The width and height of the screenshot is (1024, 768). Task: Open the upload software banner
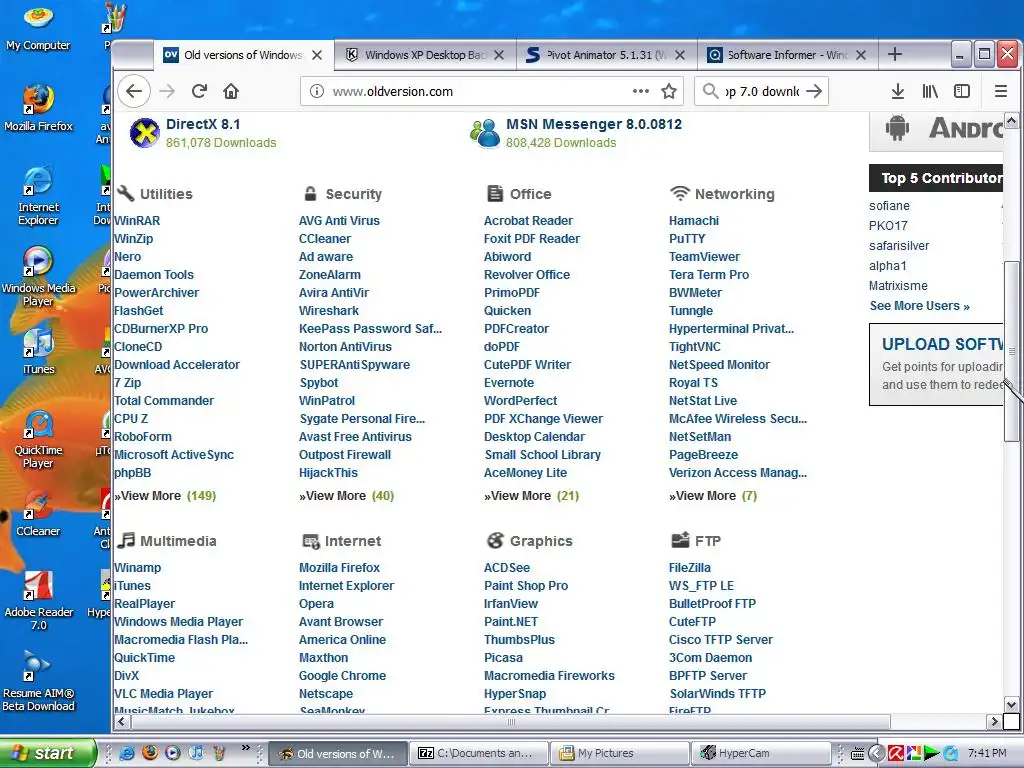936,364
